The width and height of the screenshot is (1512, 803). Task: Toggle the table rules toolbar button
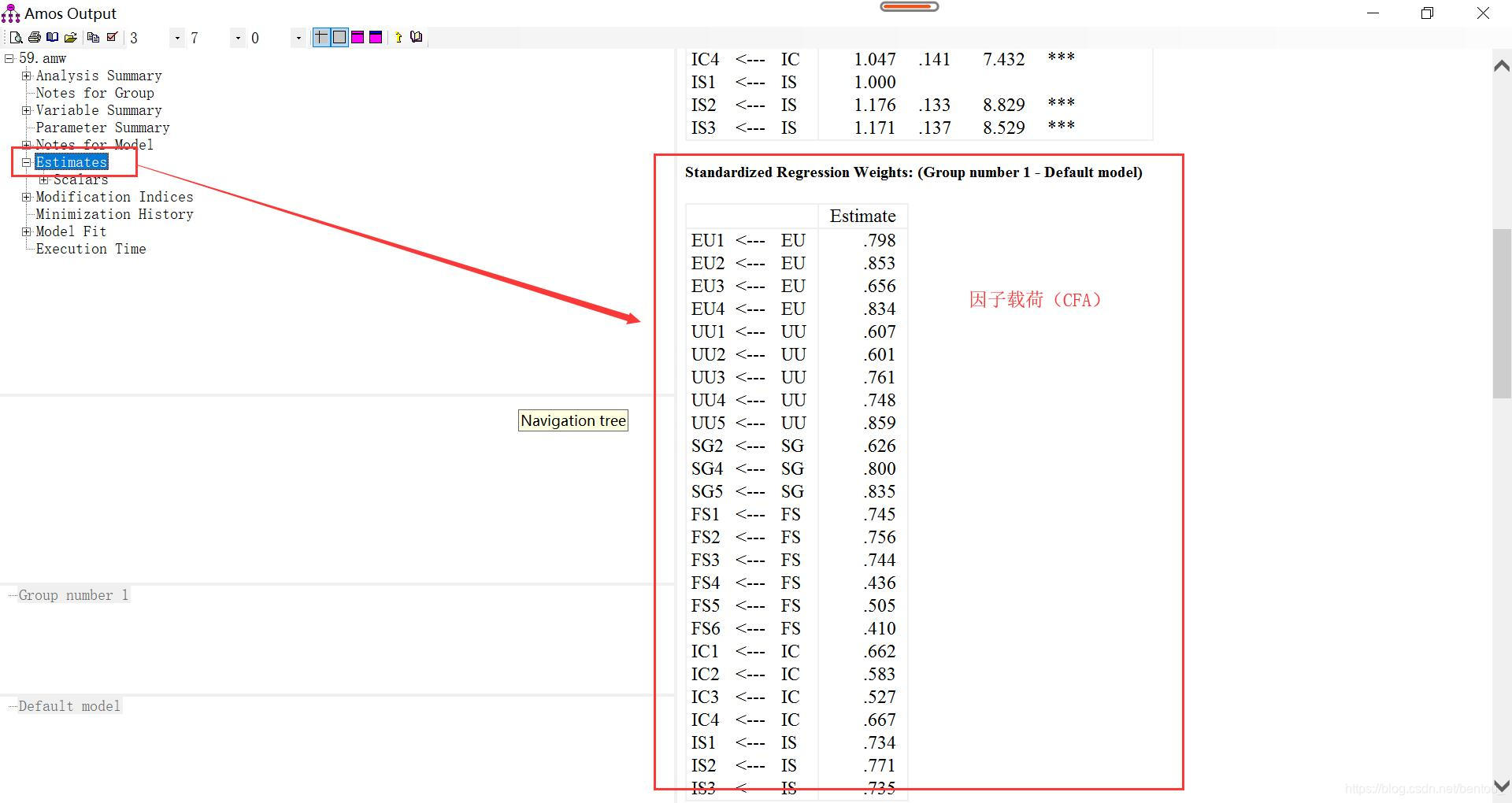coord(321,37)
